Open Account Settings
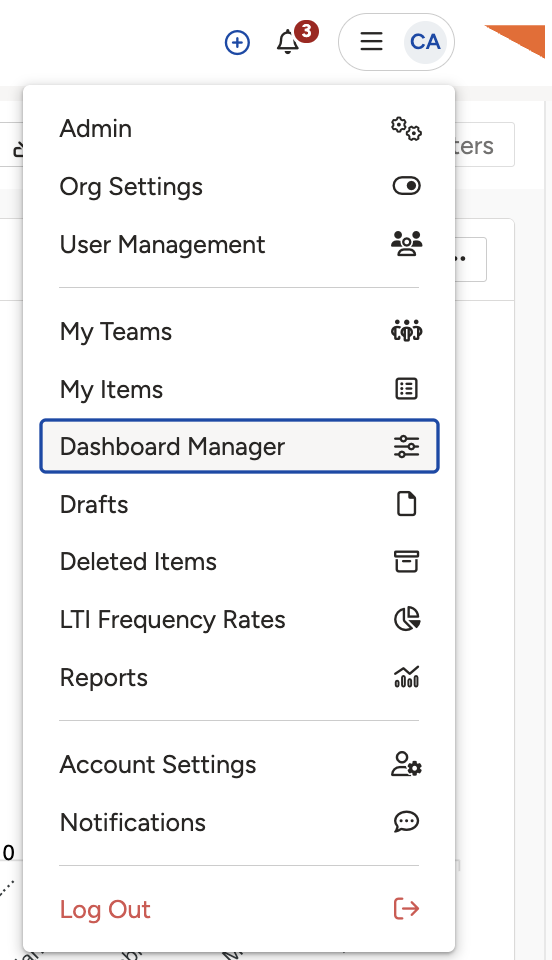This screenshot has width=552, height=960. pyautogui.click(x=239, y=764)
